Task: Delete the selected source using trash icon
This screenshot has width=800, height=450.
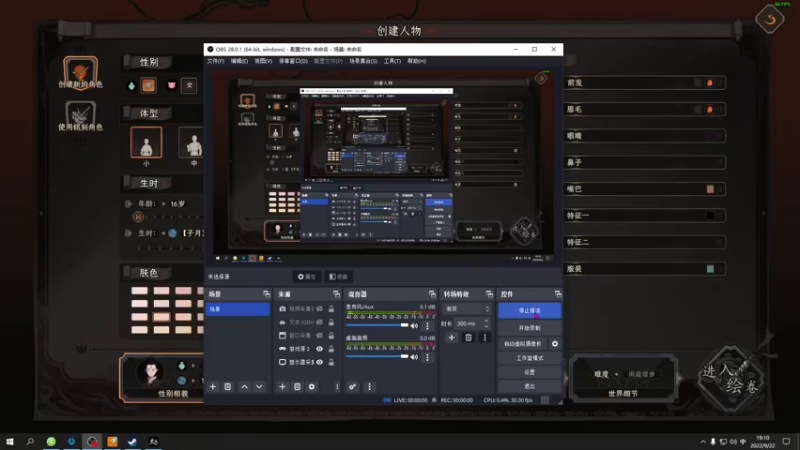Action: coord(297,387)
